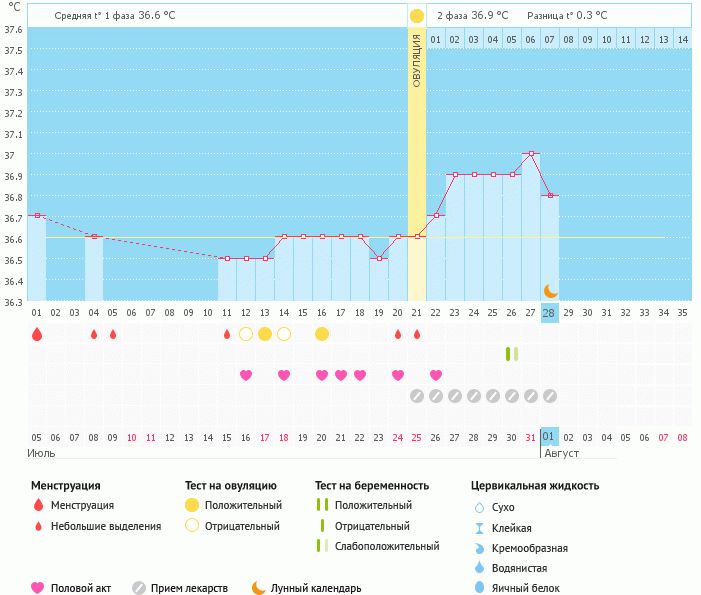Click the pink heart on day 22
Screen dimensions: 701x595
click(436, 375)
